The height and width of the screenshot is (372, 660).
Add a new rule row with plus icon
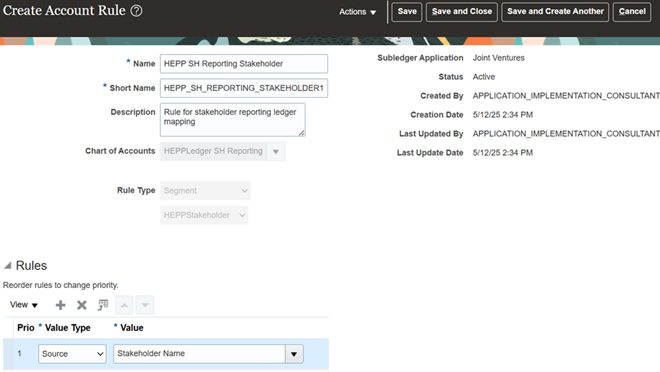pyautogui.click(x=60, y=305)
